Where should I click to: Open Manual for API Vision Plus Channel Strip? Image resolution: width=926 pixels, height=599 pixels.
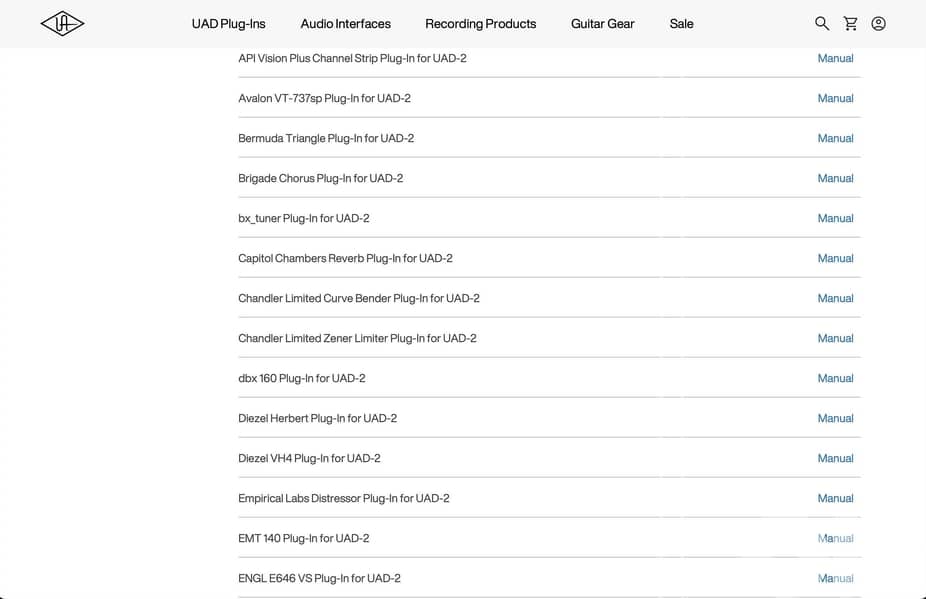click(835, 58)
